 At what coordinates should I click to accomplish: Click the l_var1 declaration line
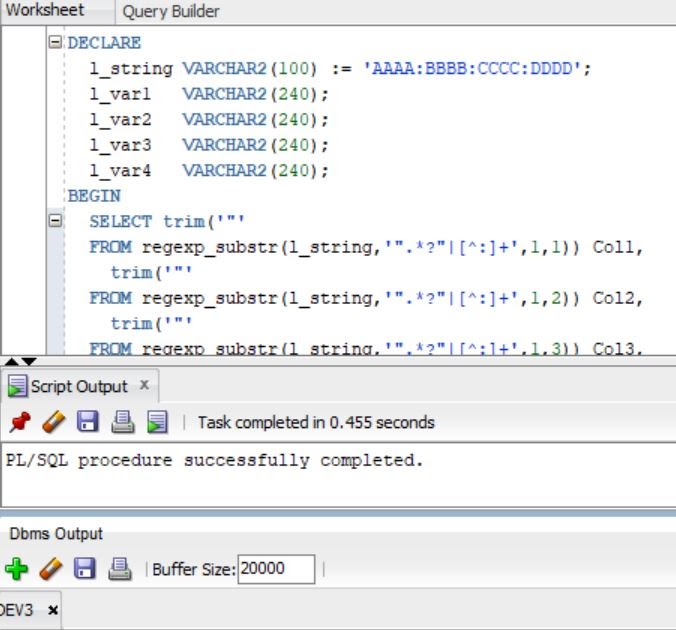click(209, 94)
